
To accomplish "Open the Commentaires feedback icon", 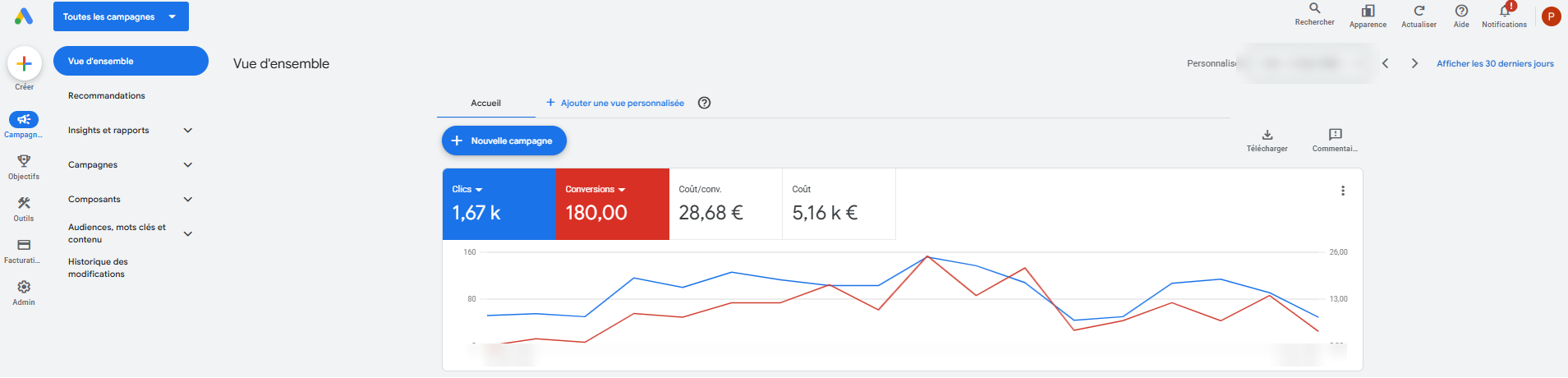I will (1336, 134).
